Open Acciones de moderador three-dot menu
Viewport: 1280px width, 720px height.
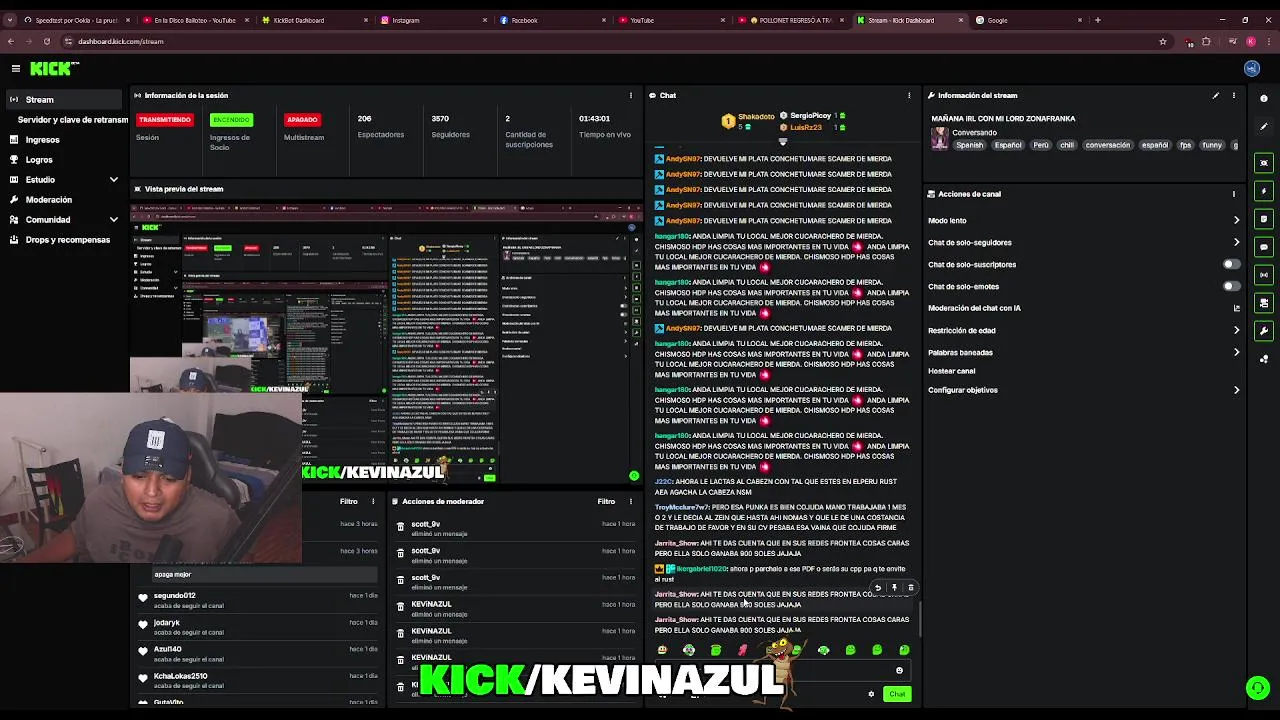click(630, 502)
